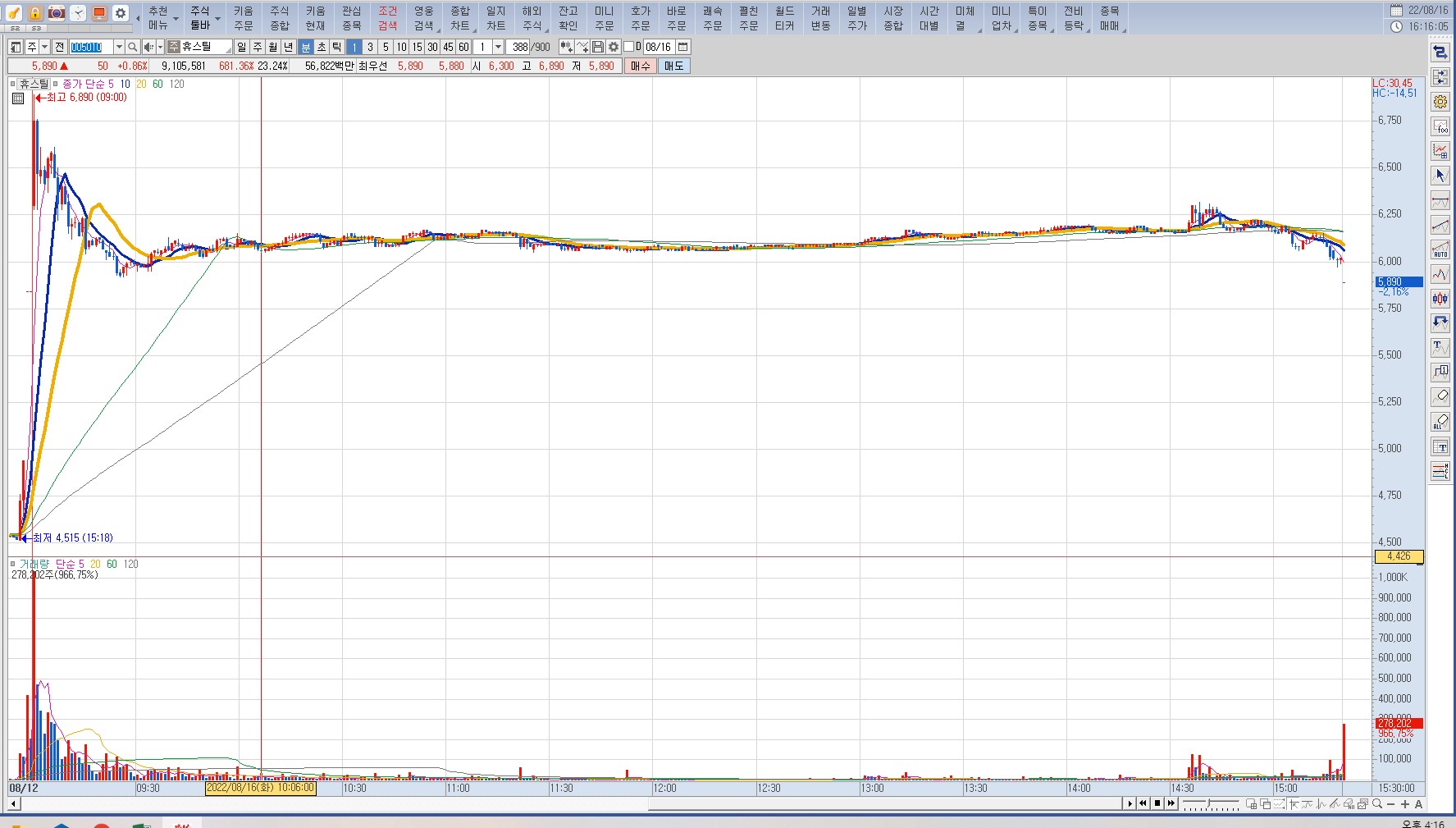Screen dimensions: 1456x828
Task: Click the plus zoom-in icon at bottom
Action: (1405, 804)
